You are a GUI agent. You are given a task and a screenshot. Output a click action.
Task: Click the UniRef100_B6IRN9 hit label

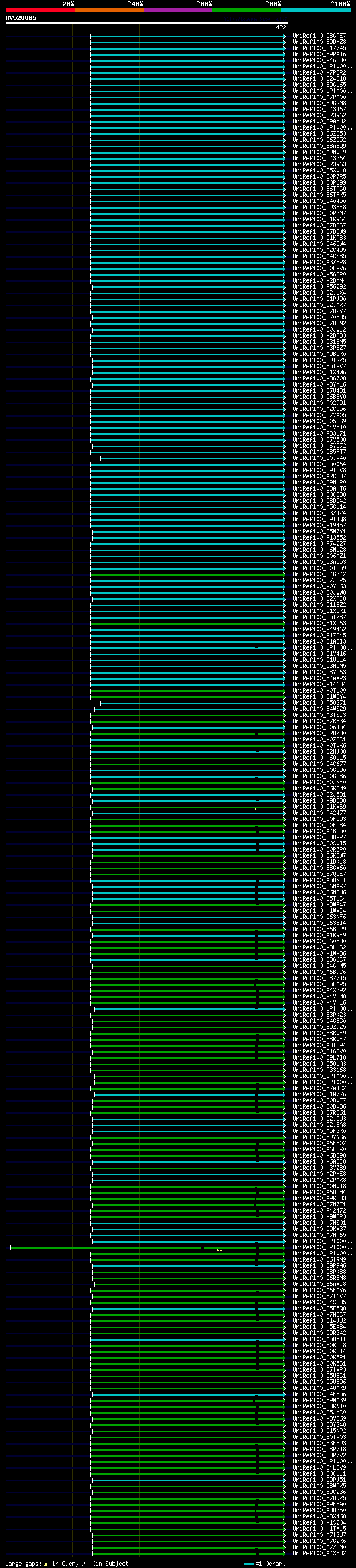[x=319, y=1259]
